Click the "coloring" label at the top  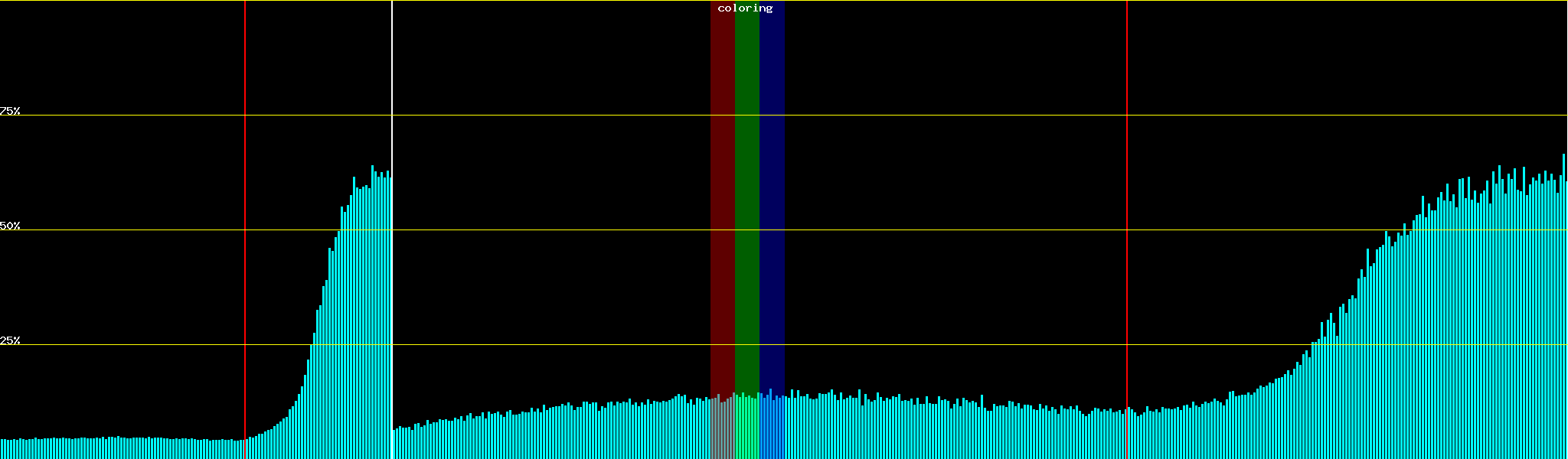pyautogui.click(x=745, y=8)
